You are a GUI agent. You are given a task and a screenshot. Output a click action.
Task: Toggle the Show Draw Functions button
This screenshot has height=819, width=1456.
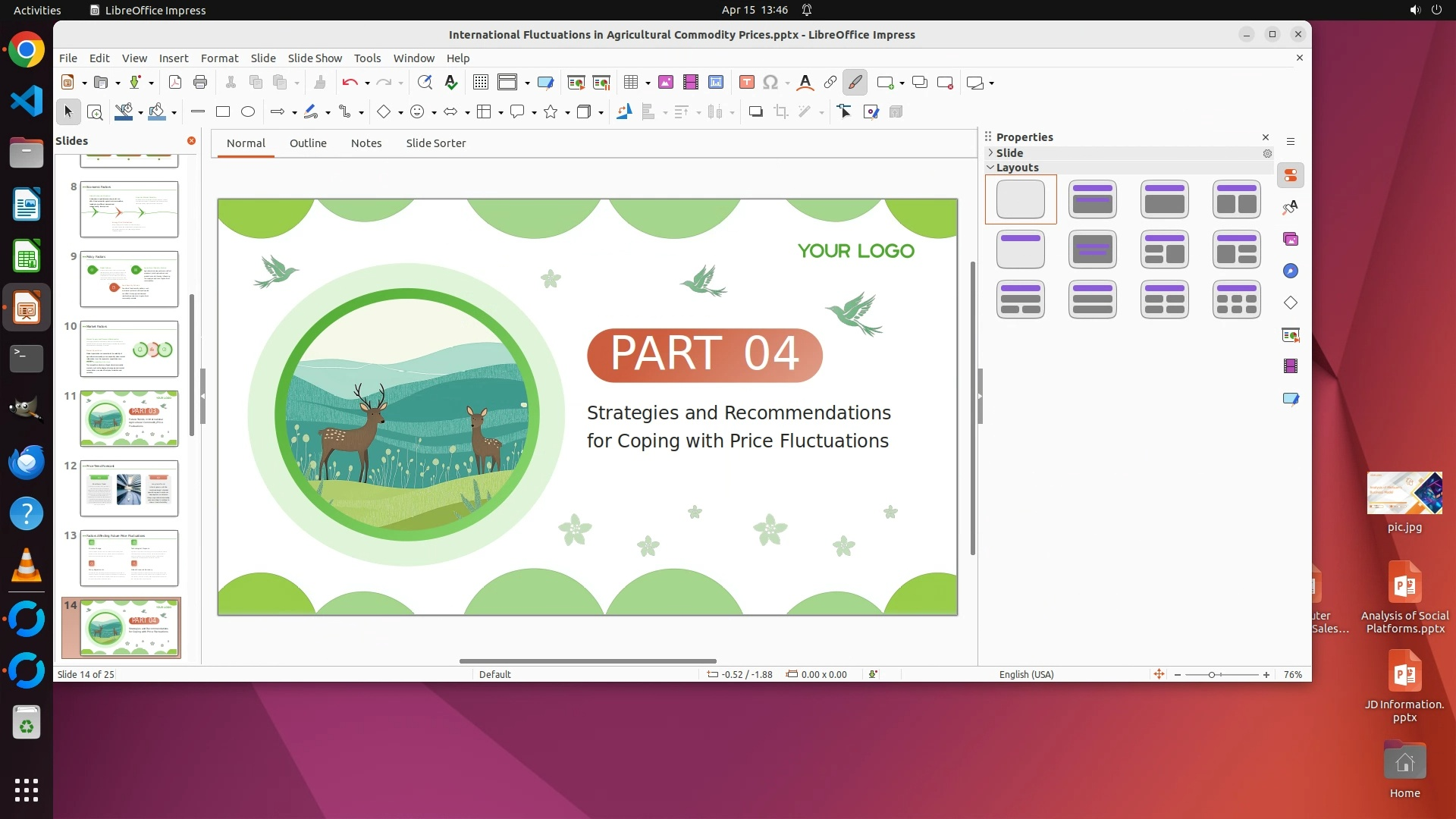coord(855,83)
